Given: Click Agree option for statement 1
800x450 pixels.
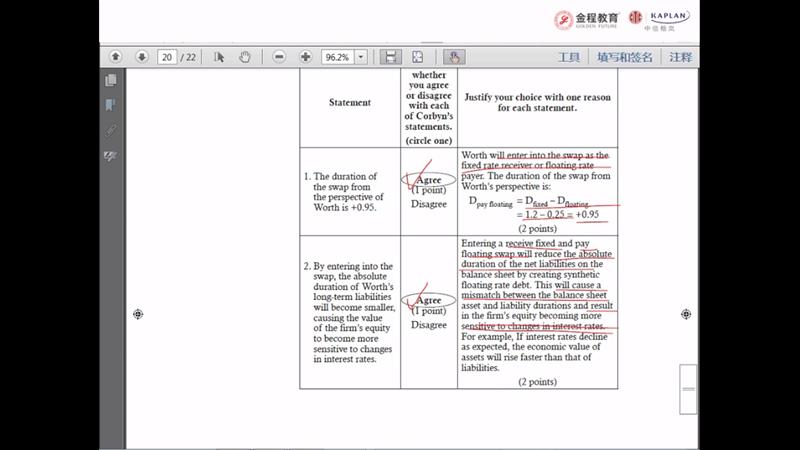Looking at the screenshot, I should pyautogui.click(x=429, y=180).
